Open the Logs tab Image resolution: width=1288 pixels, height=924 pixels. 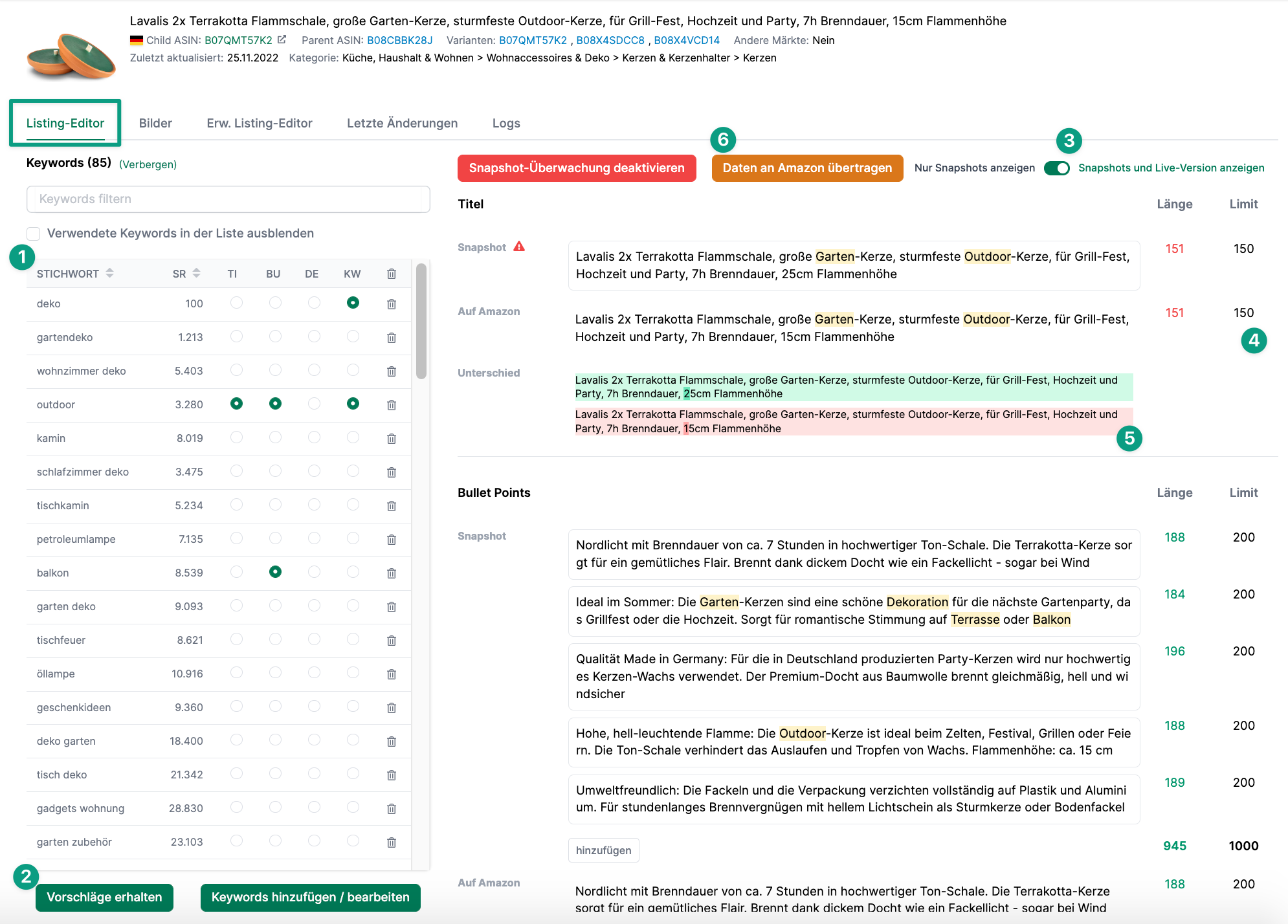click(x=506, y=123)
